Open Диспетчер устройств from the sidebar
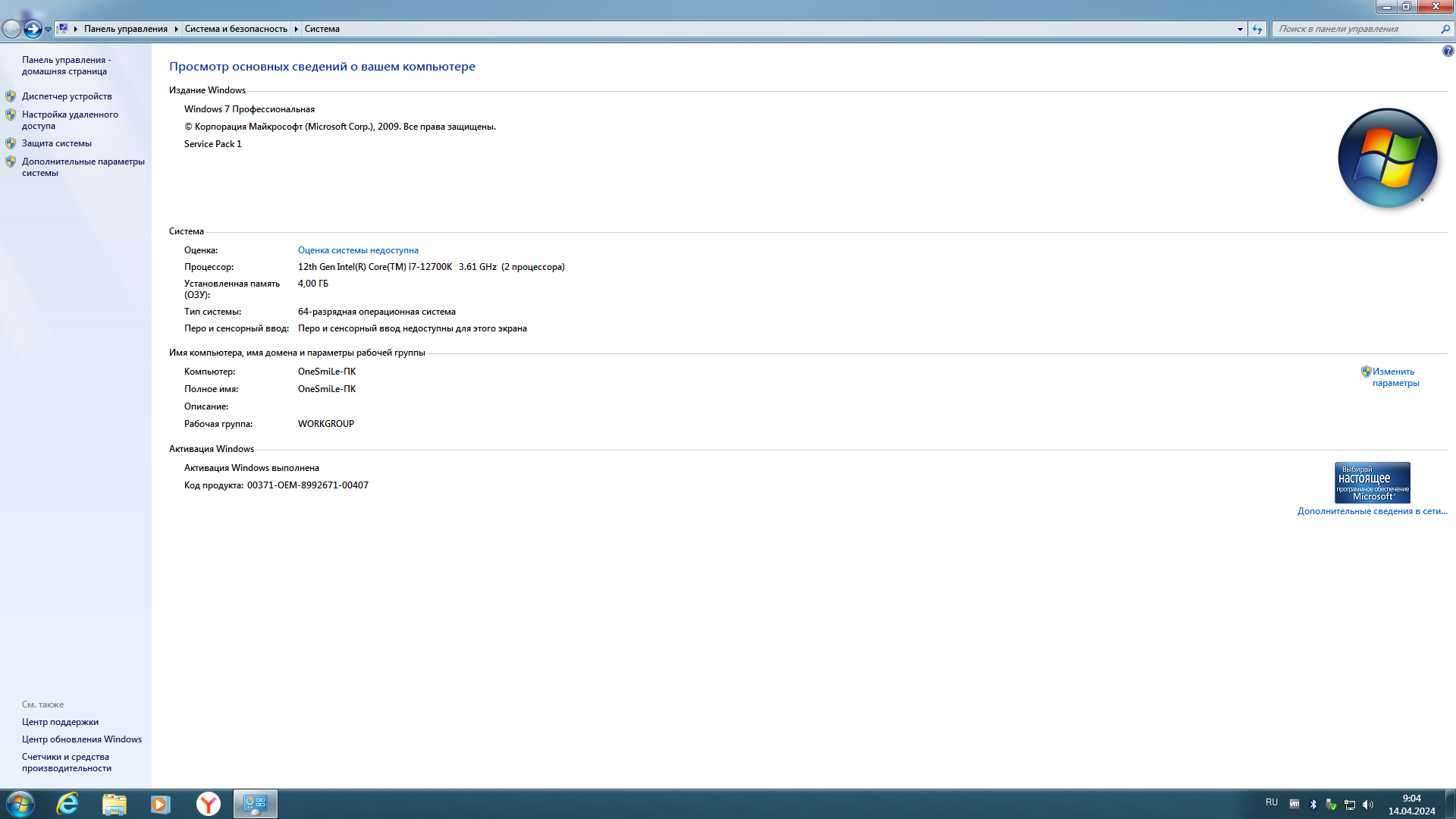 66,96
